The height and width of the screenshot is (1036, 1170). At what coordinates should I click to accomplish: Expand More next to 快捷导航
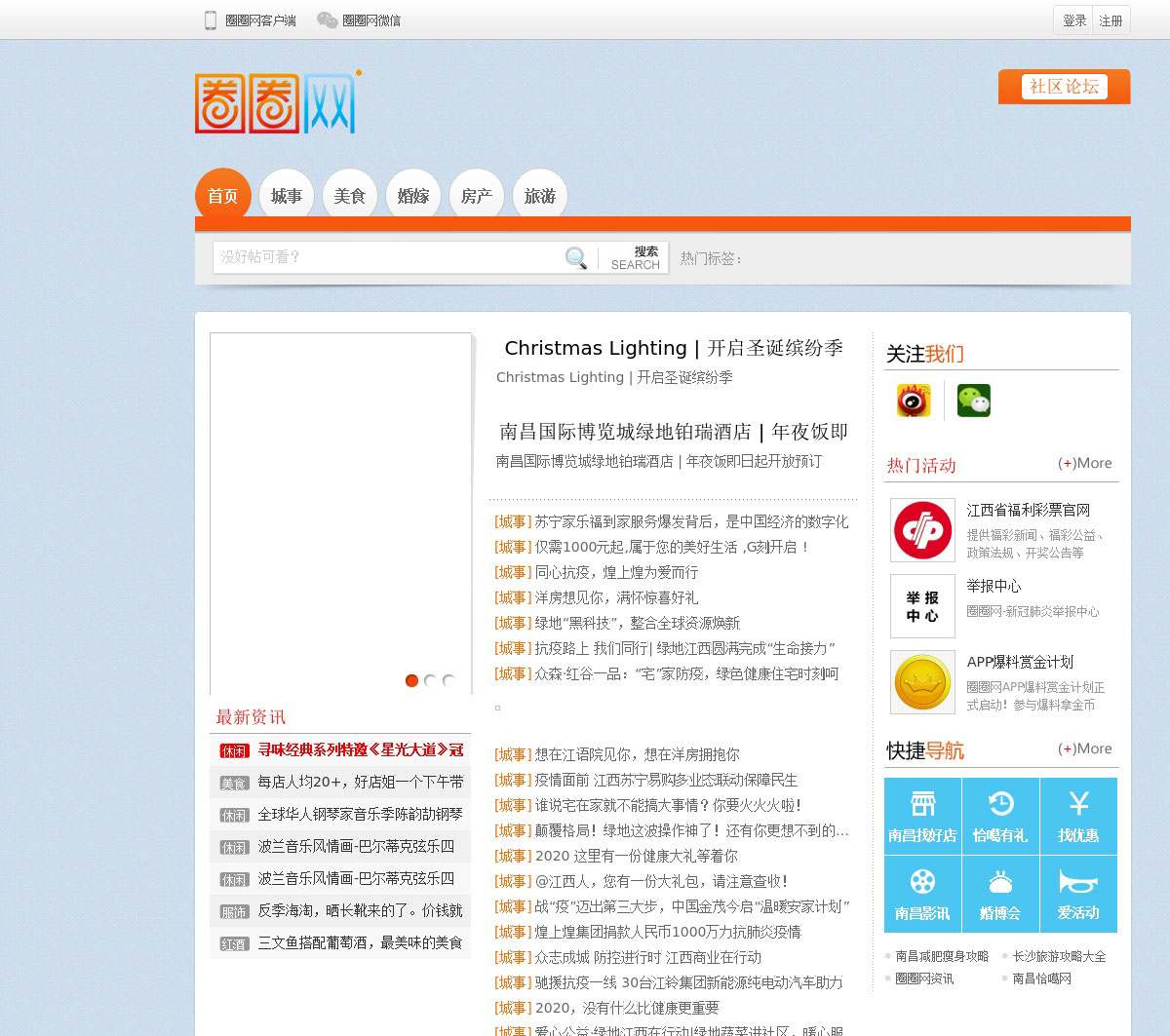click(x=1084, y=749)
